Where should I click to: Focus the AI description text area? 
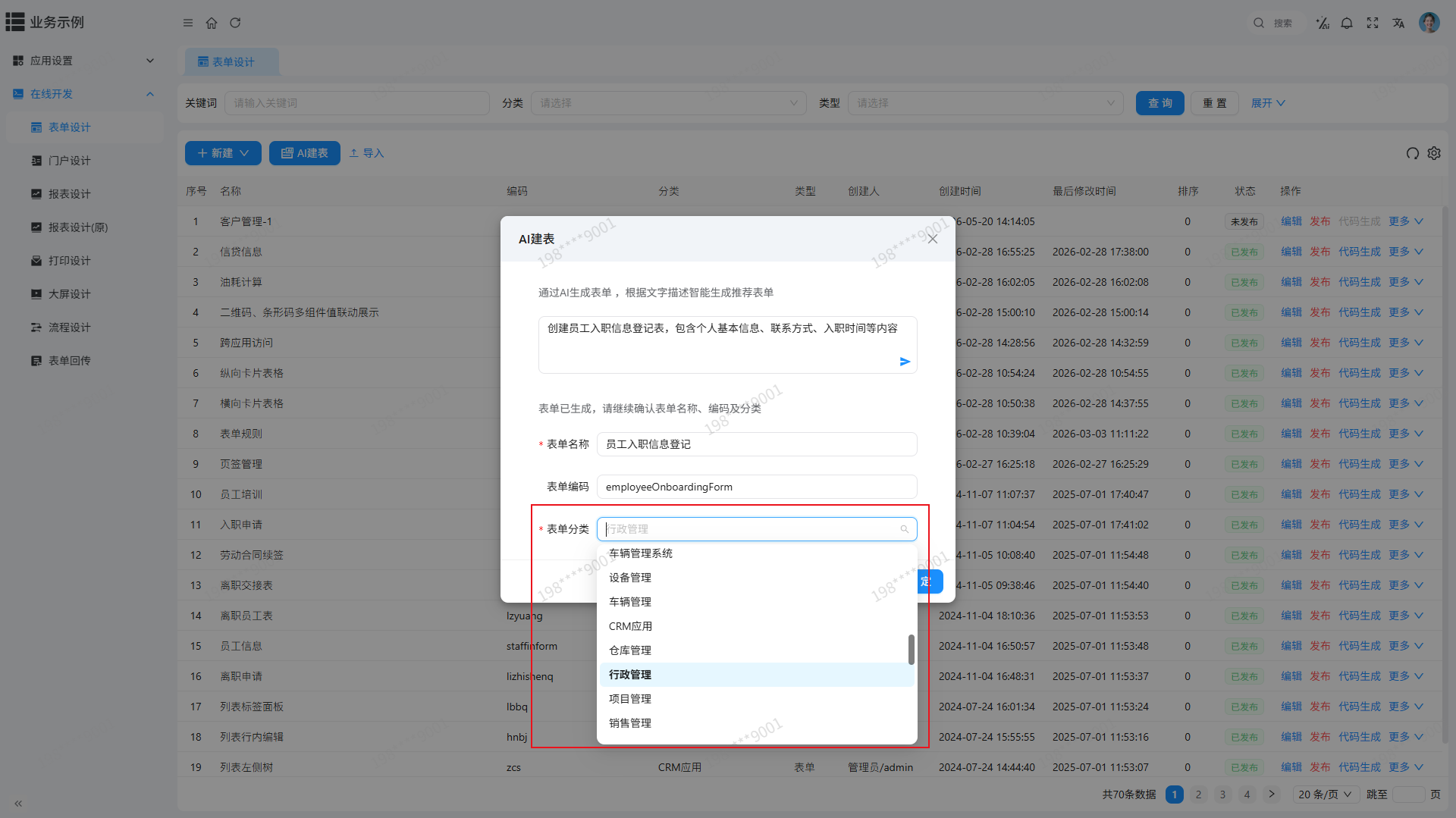(x=728, y=345)
